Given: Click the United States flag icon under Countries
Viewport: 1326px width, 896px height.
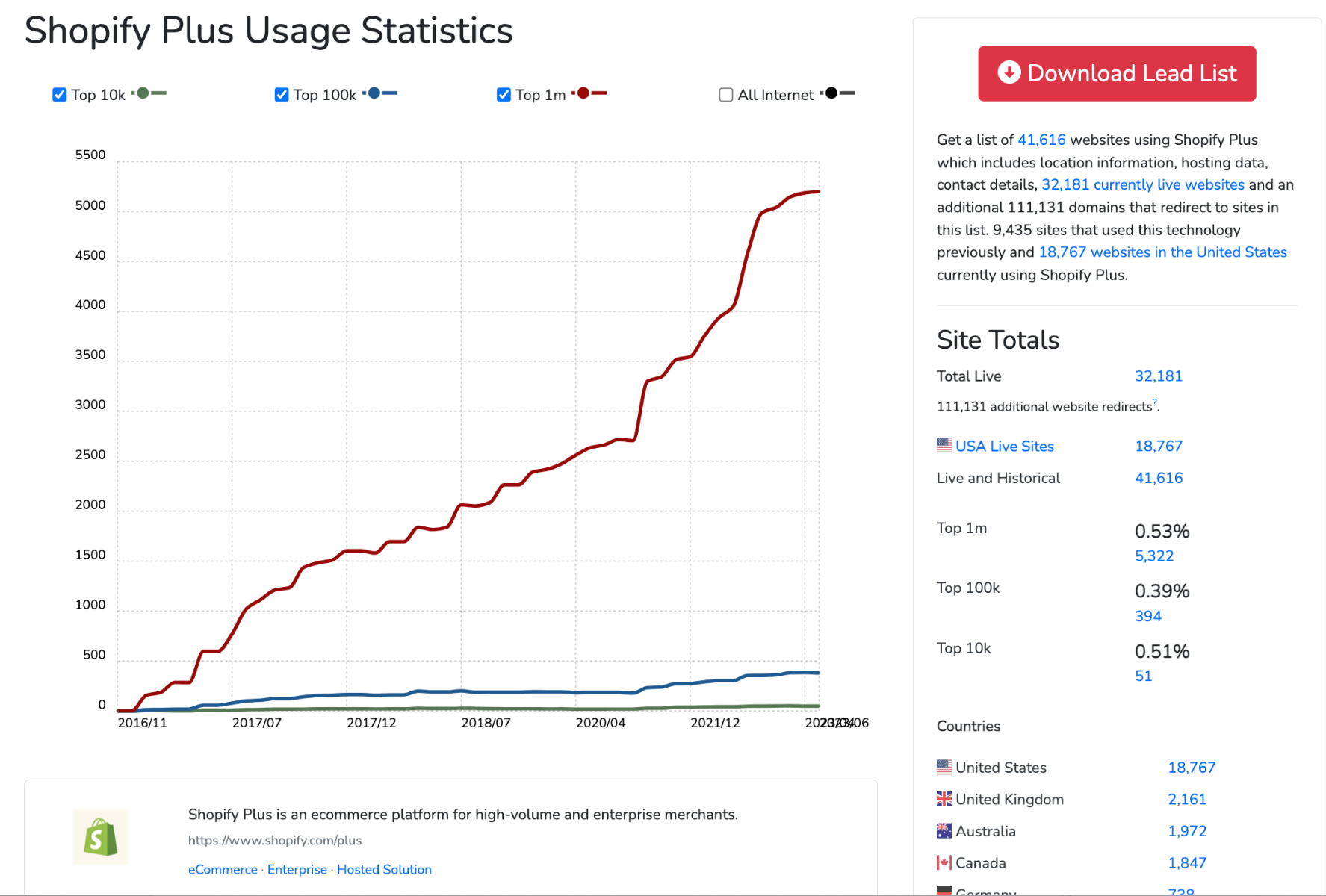Looking at the screenshot, I should pyautogui.click(x=944, y=767).
